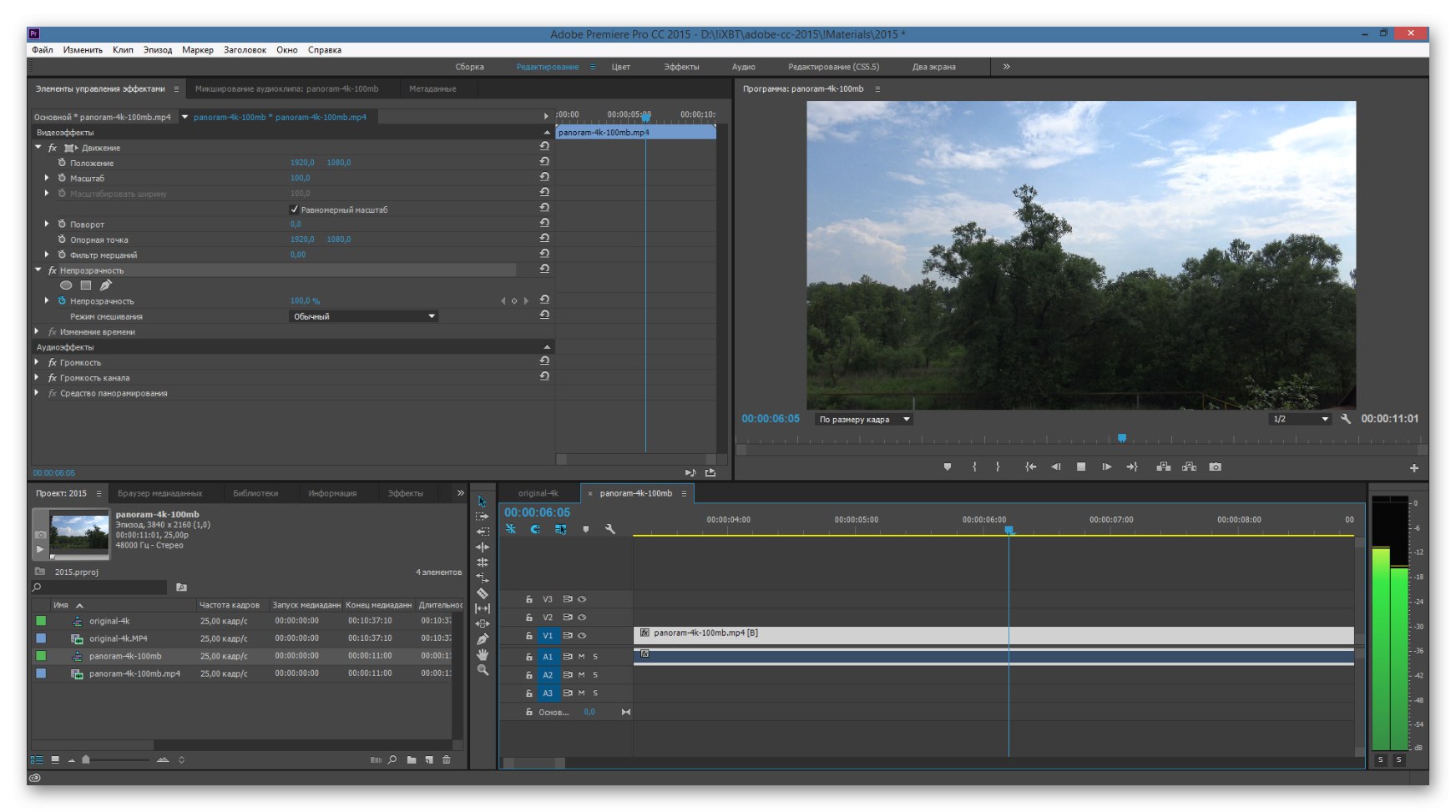Expand the Time Remapping effect
1456x812 pixels.
point(37,331)
